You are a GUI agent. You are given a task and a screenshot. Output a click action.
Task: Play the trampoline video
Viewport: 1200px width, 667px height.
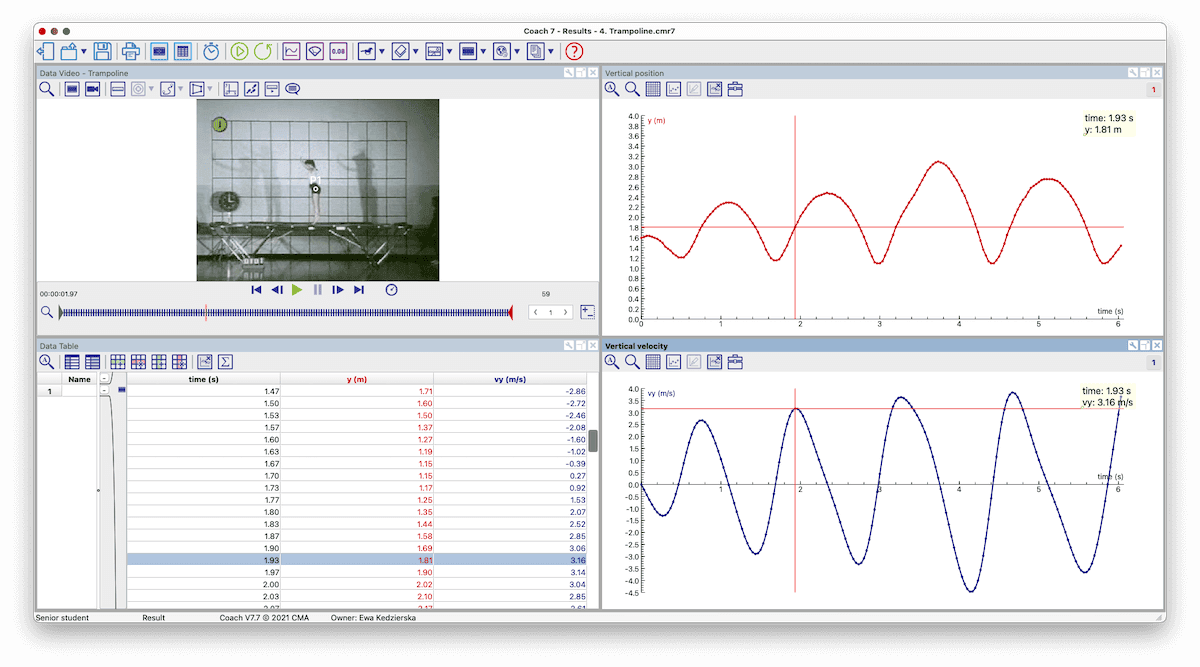297,290
